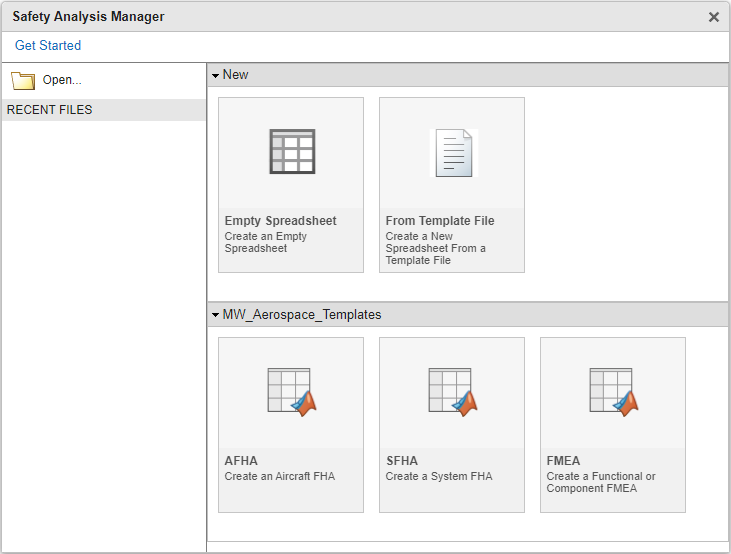731x554 pixels.
Task: Click the Empty Spreadsheet grid icon
Action: click(x=292, y=153)
